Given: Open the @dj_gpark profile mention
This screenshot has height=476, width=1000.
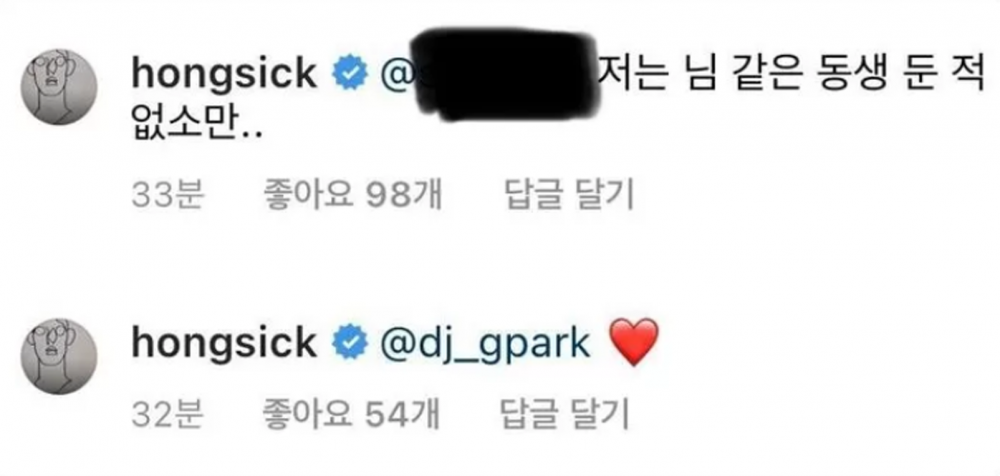Looking at the screenshot, I should click(485, 345).
